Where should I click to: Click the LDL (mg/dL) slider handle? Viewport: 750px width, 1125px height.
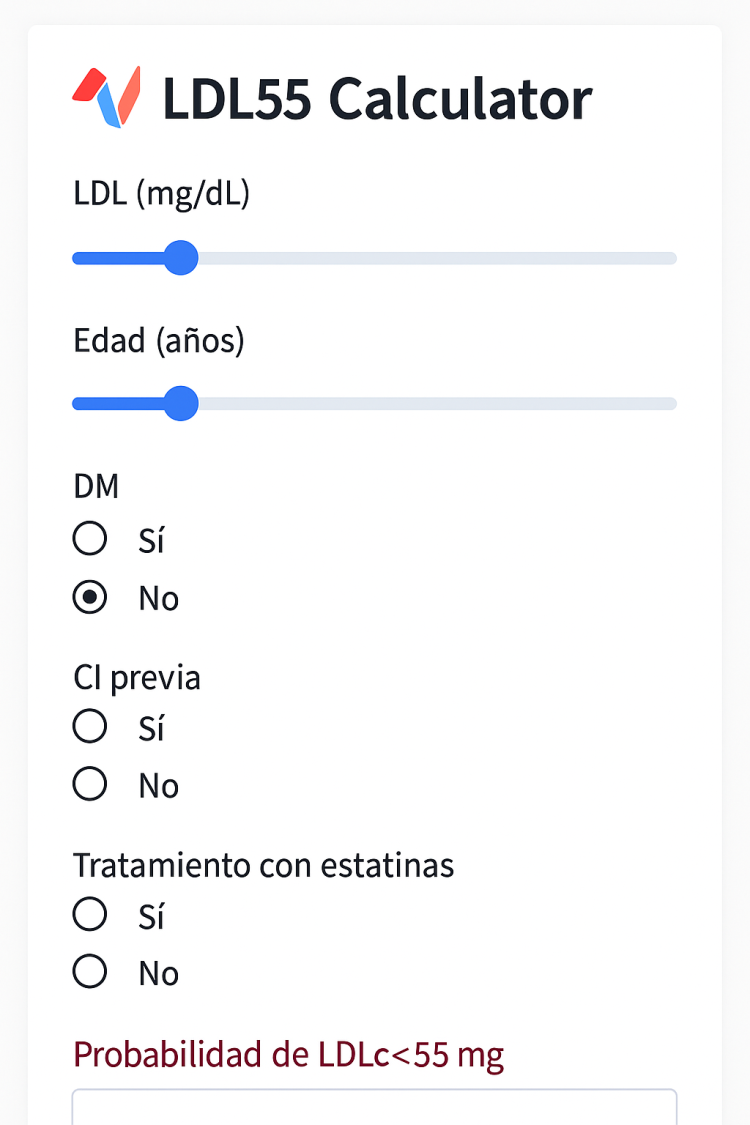(x=181, y=258)
